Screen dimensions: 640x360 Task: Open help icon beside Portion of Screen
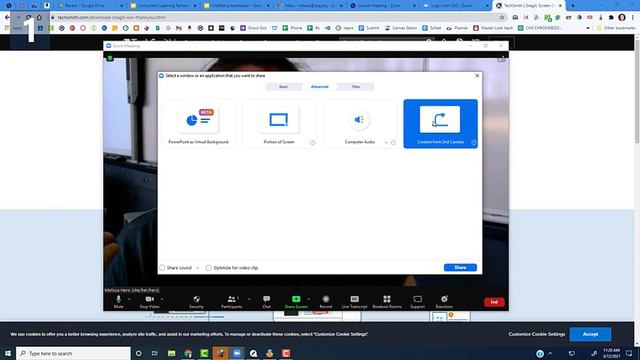pos(312,142)
